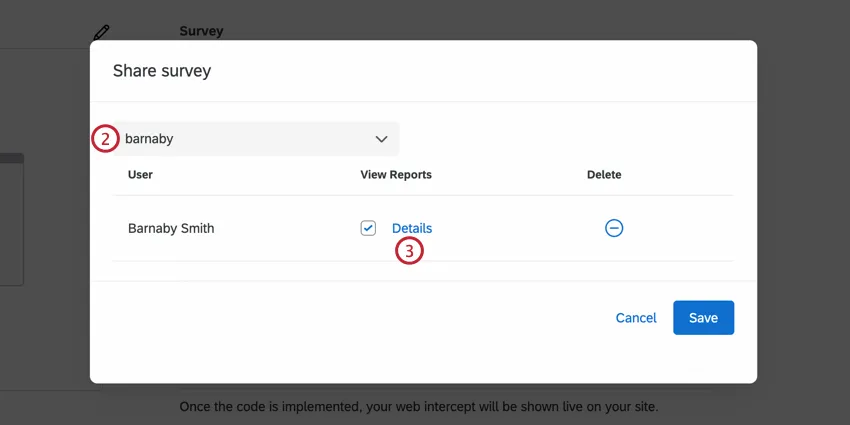This screenshot has width=850, height=425.
Task: Click the Survey heading behind the dialog
Action: [x=201, y=31]
